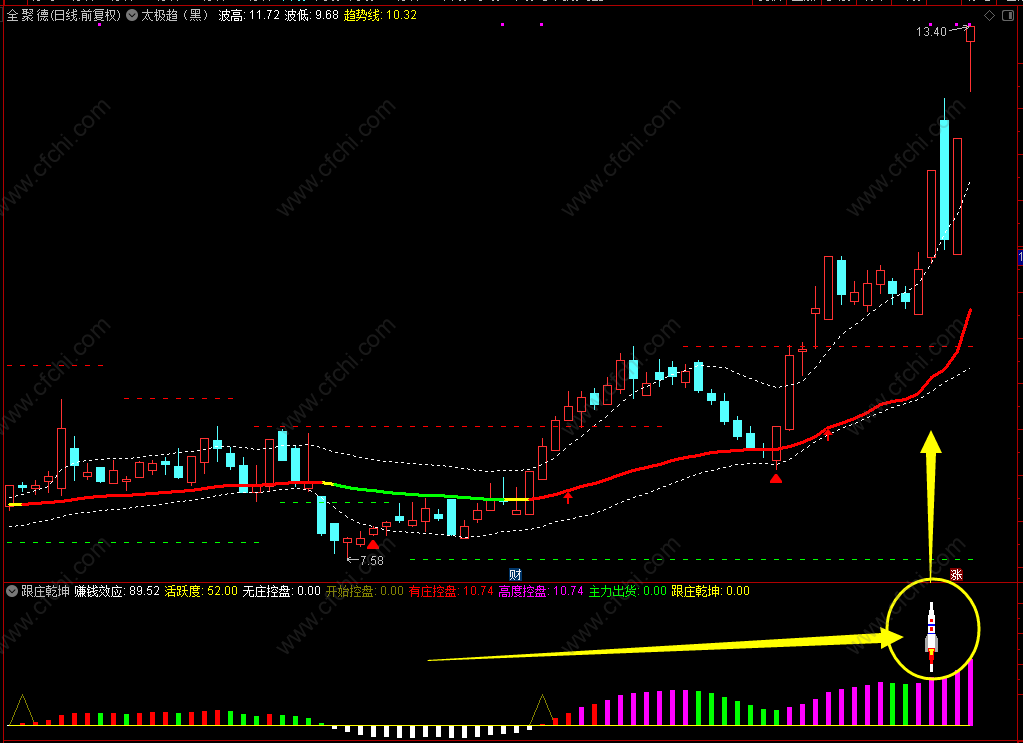
Task: Click the 太极趋(黑) indicator name
Action: coord(175,15)
